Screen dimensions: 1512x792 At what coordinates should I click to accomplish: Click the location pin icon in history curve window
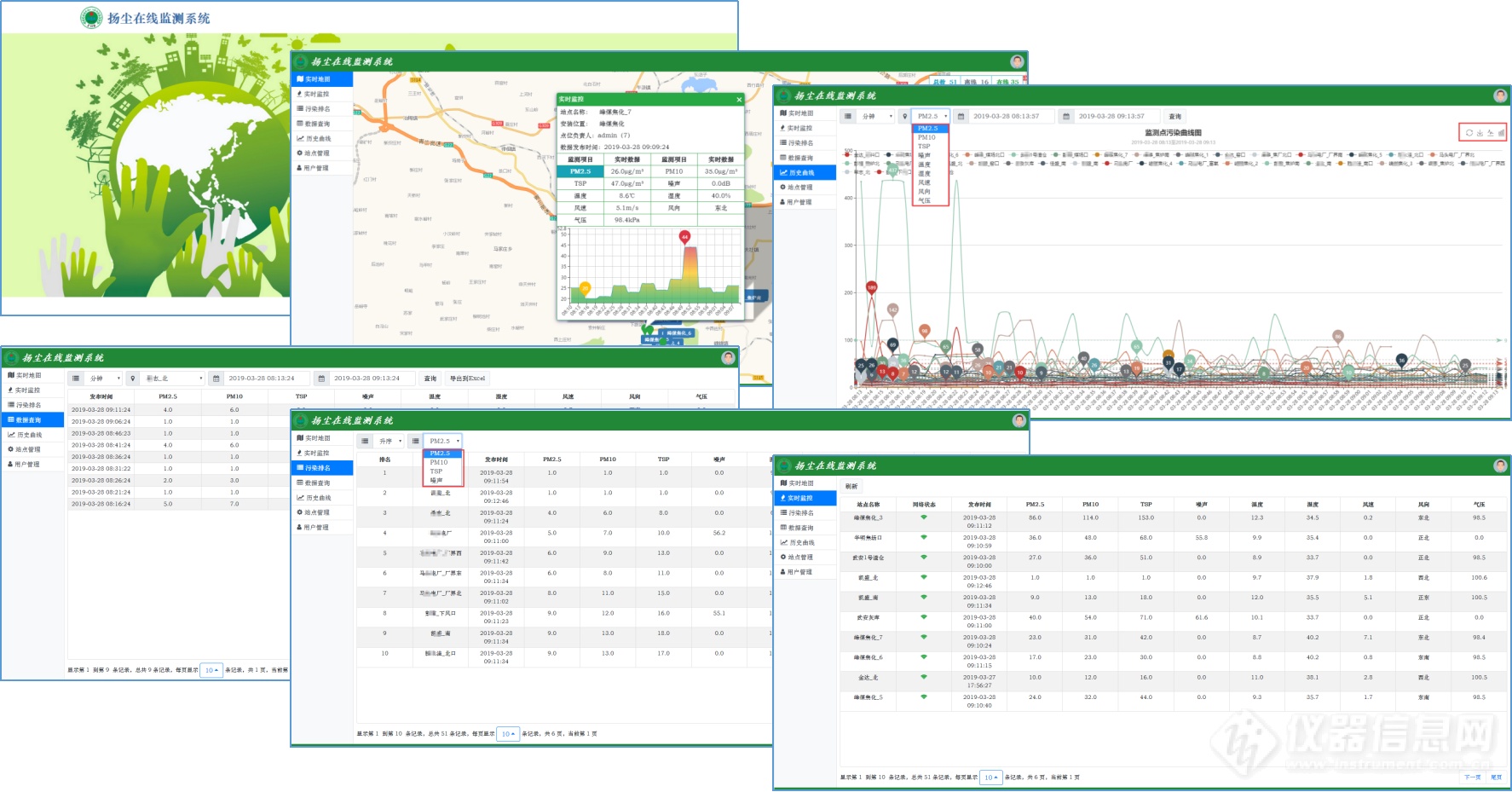pyautogui.click(x=904, y=116)
